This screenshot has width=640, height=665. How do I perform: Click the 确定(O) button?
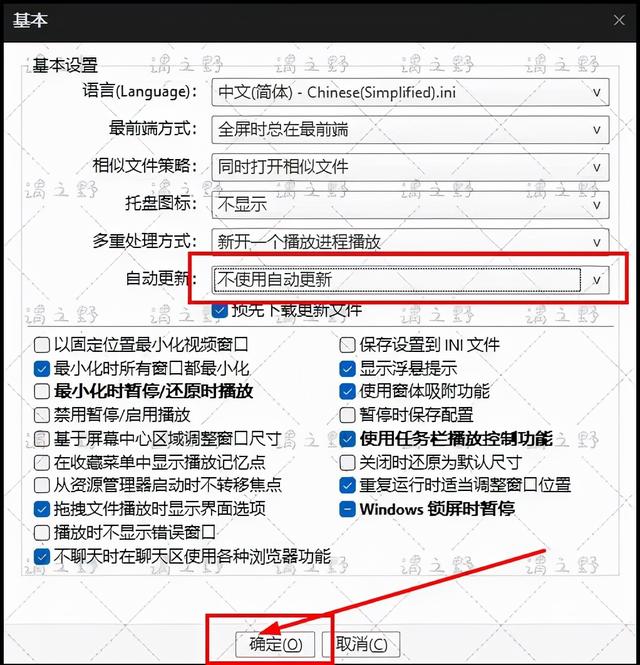[x=275, y=645]
